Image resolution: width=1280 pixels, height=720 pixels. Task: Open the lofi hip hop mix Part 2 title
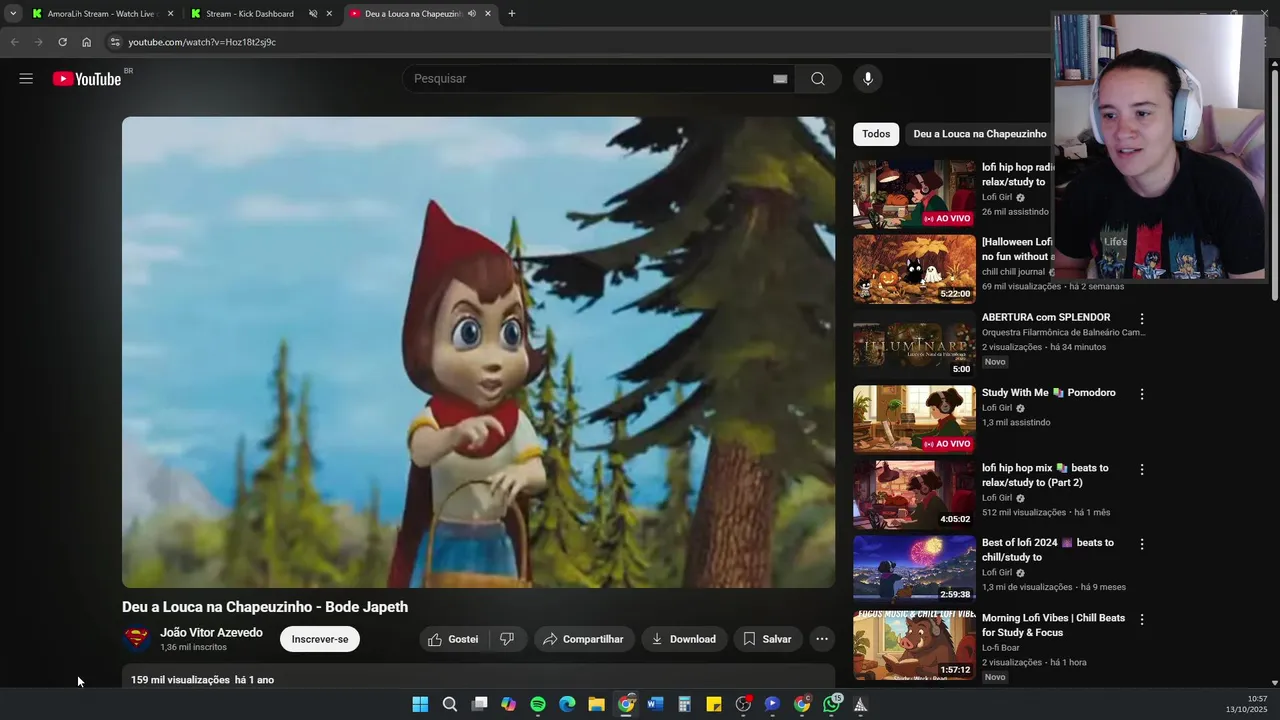[1045, 475]
